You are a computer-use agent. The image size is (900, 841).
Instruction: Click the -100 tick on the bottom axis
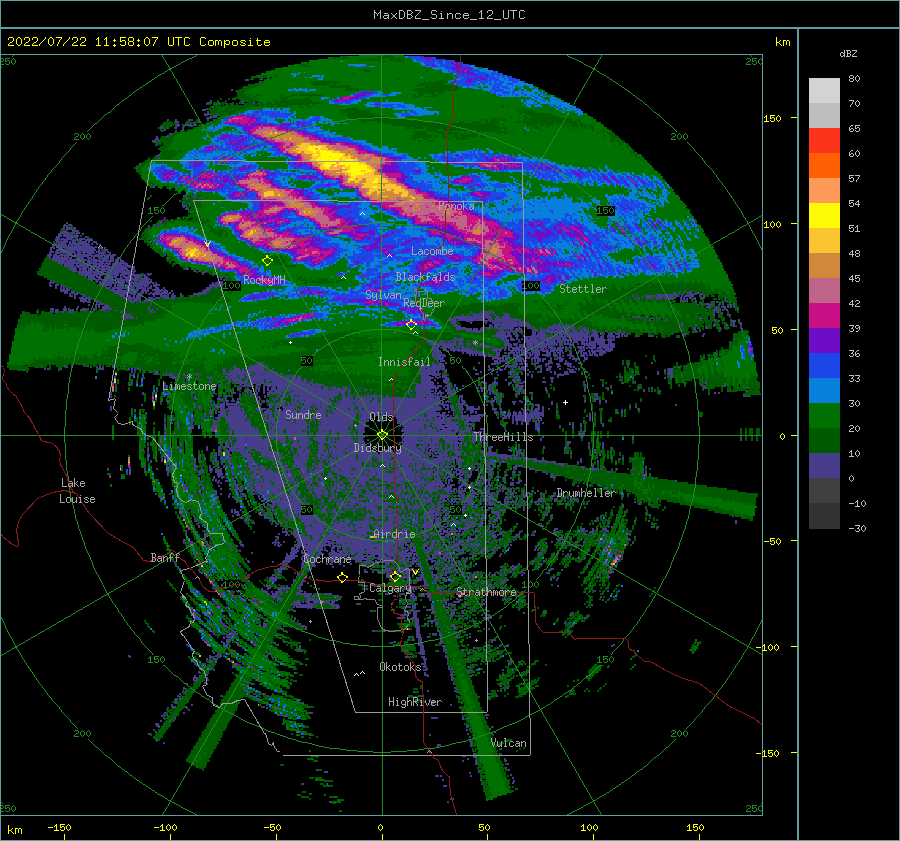pyautogui.click(x=165, y=827)
